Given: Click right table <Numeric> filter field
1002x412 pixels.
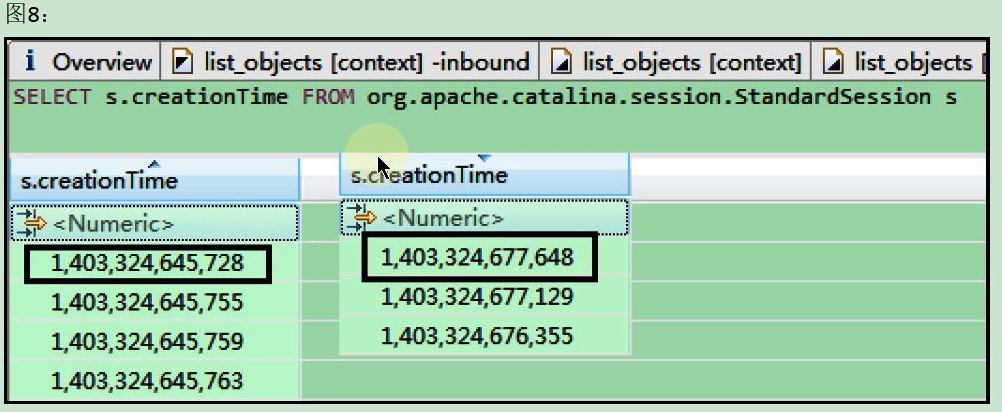Looking at the screenshot, I should [484, 218].
